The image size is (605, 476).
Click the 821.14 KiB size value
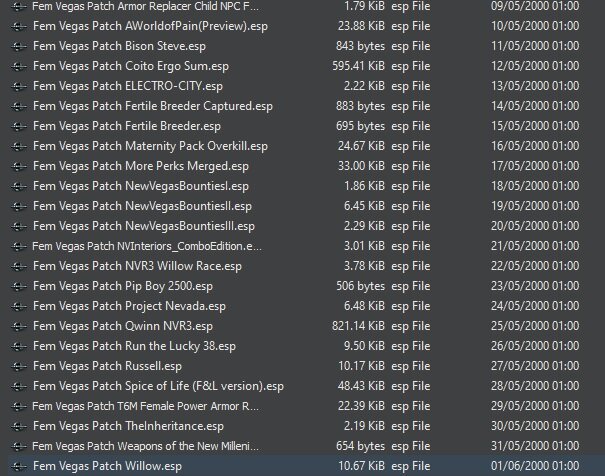[358, 327]
